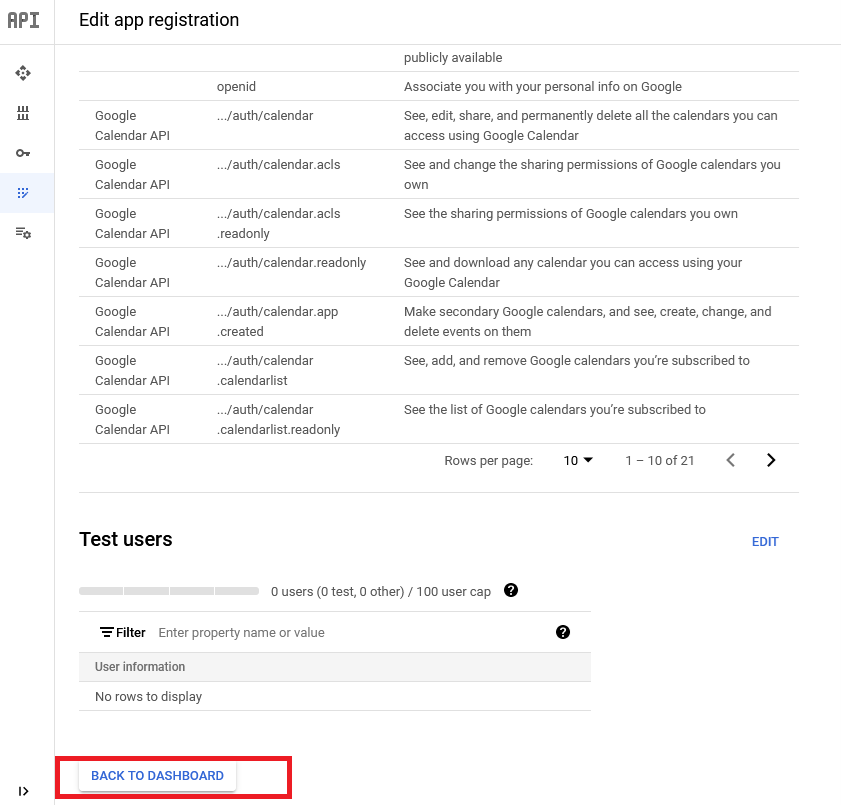Open the API logo at top left
Screen dimensions: 841x805
click(x=23, y=20)
